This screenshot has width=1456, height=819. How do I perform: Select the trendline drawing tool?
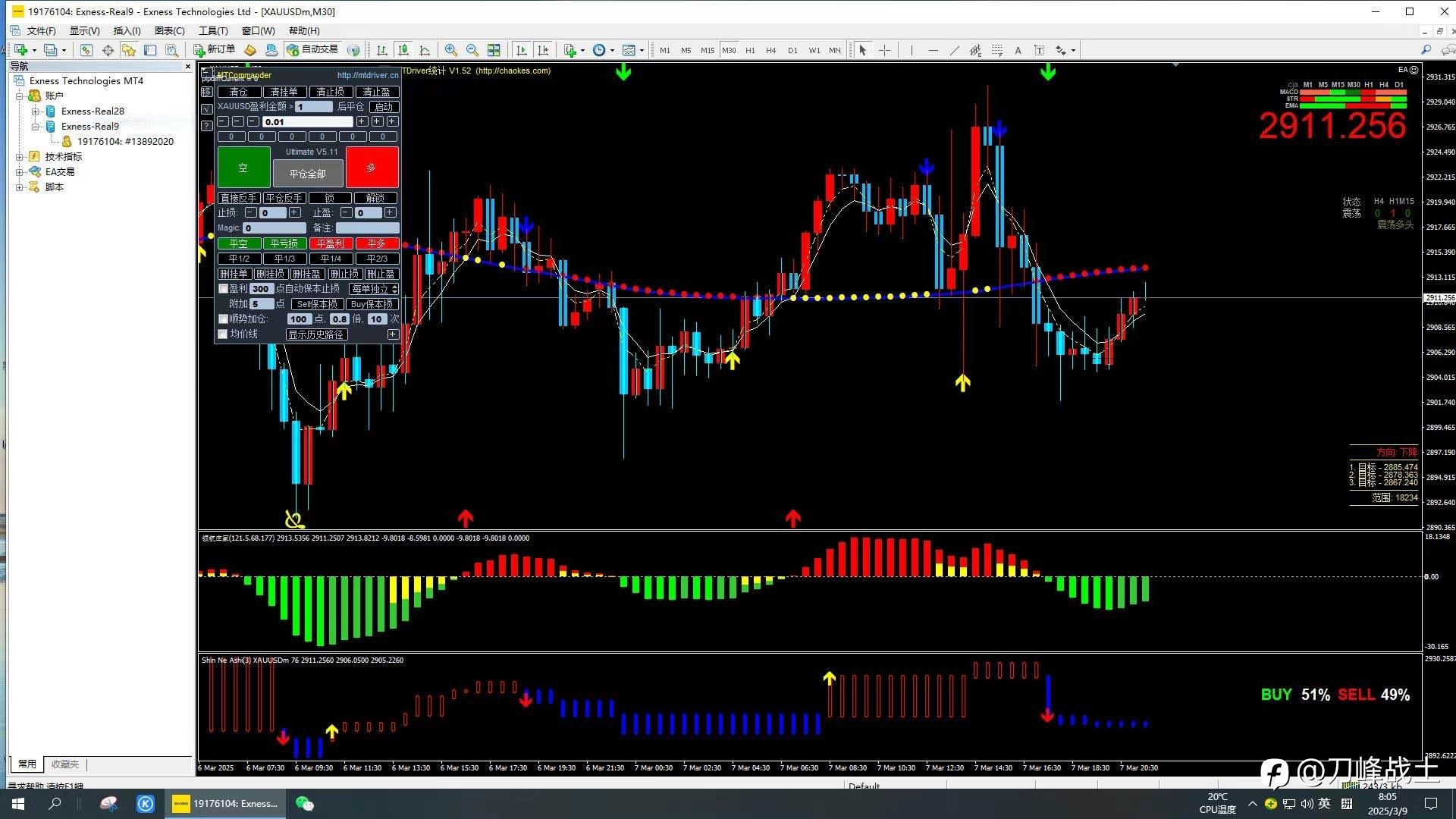954,50
